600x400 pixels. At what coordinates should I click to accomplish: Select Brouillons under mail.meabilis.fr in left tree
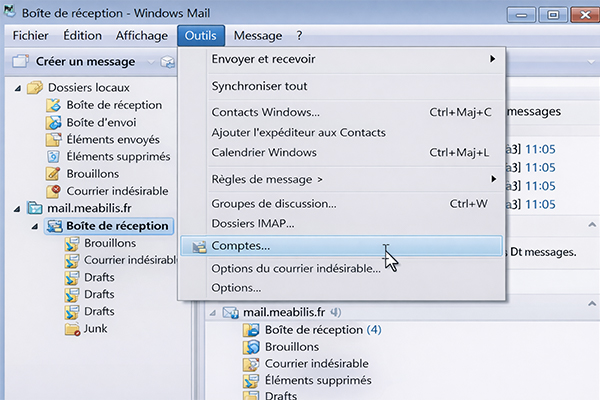point(110,243)
